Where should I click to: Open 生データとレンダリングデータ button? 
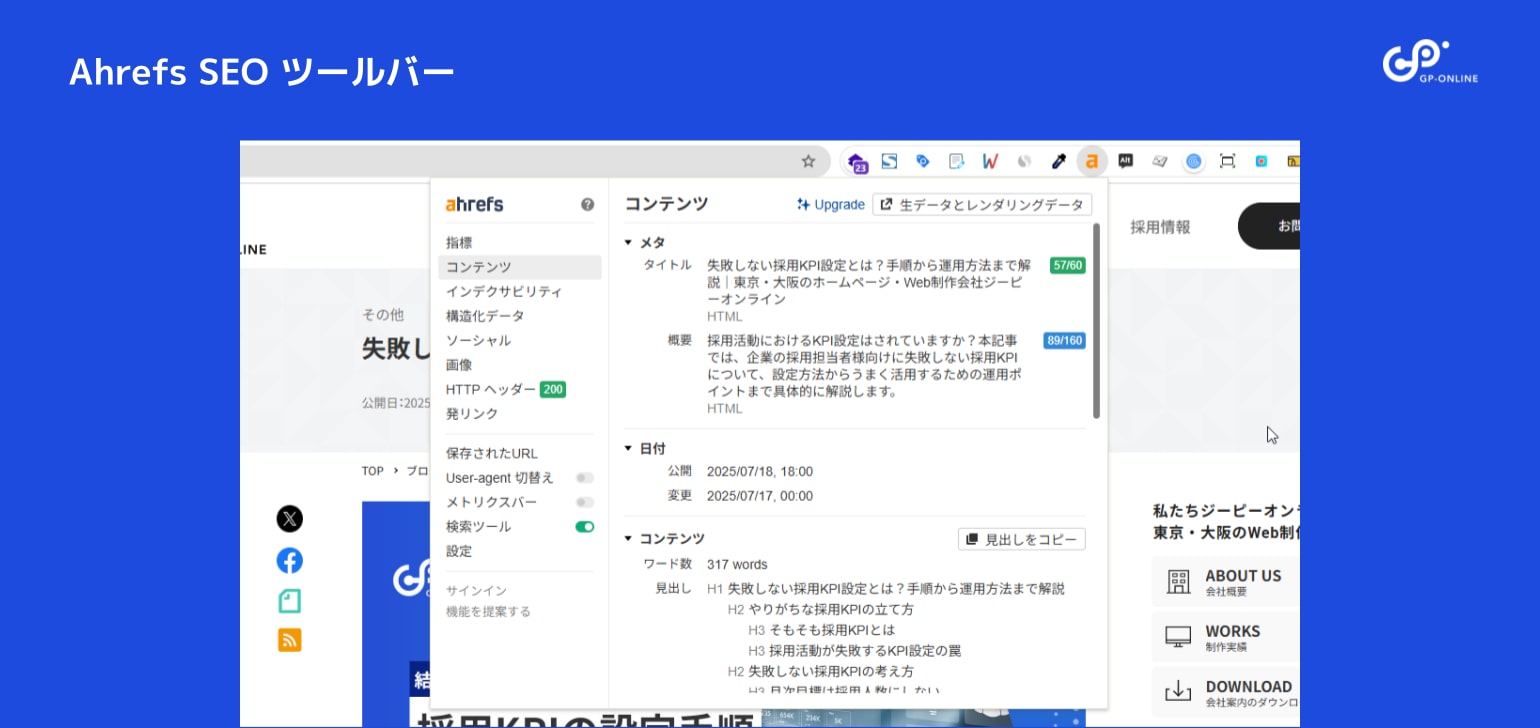tap(982, 205)
